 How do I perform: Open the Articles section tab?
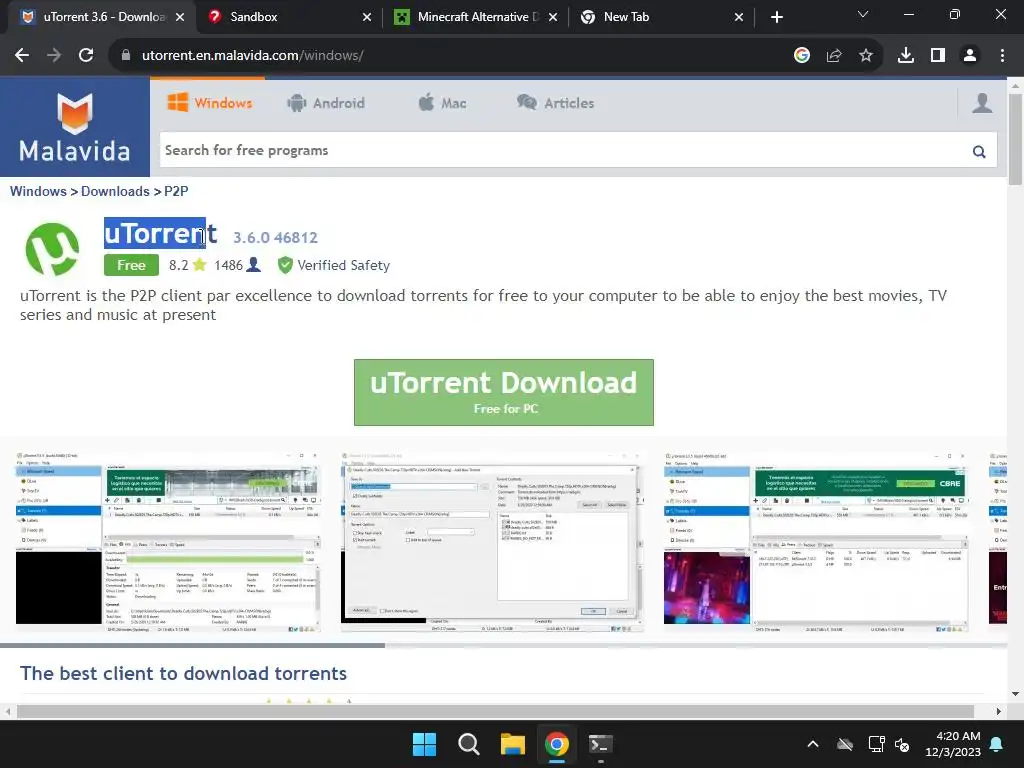pyautogui.click(x=556, y=103)
